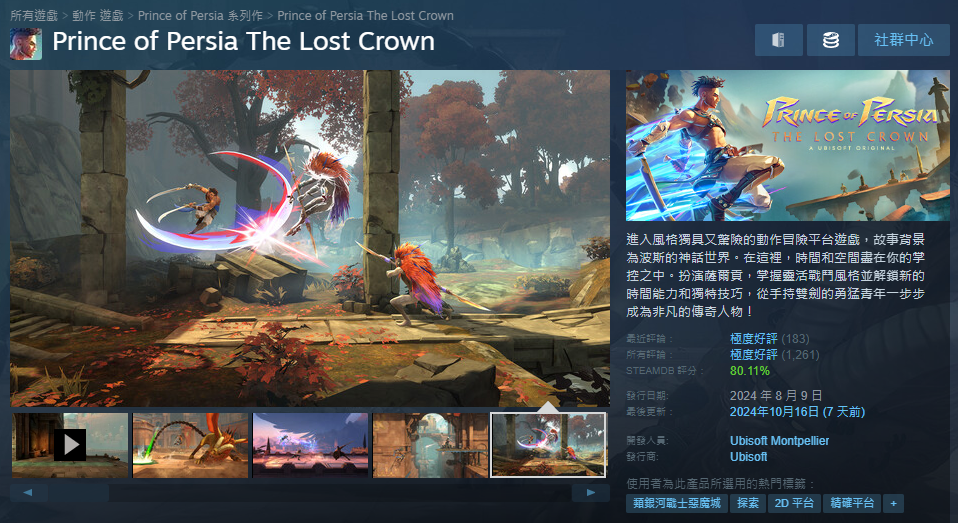958x523 pixels.
Task: Open the 社群中心 community hub
Action: coord(904,40)
